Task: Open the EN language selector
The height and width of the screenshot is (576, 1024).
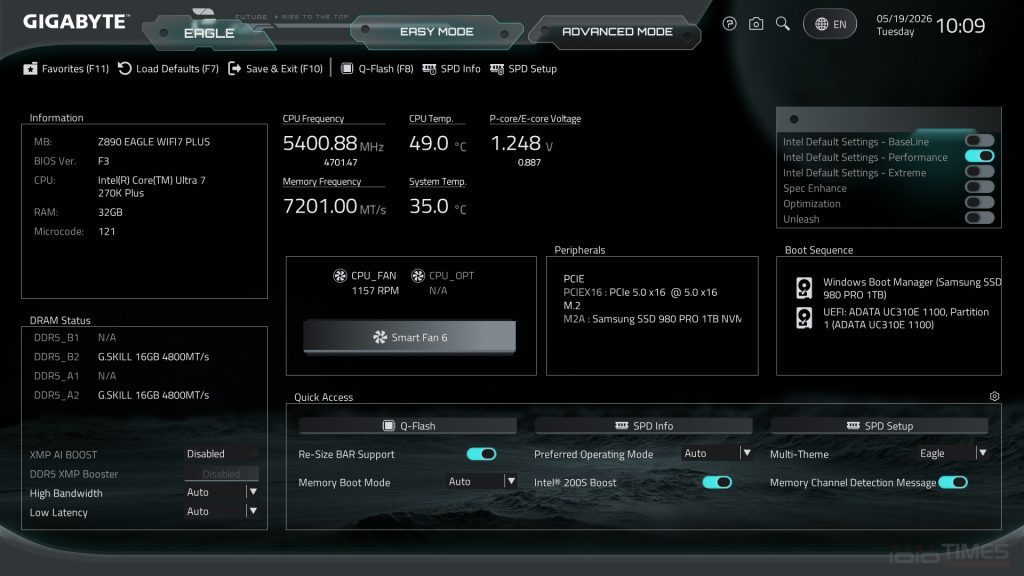Action: coord(829,24)
